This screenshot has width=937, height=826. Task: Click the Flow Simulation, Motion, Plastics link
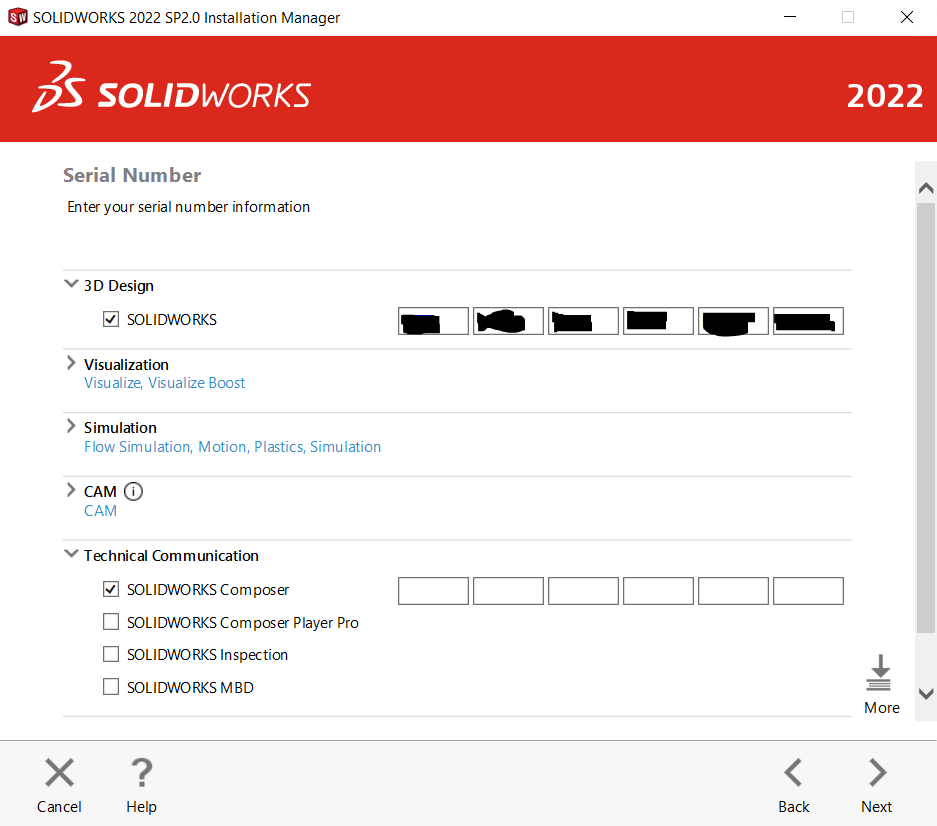[x=232, y=447]
